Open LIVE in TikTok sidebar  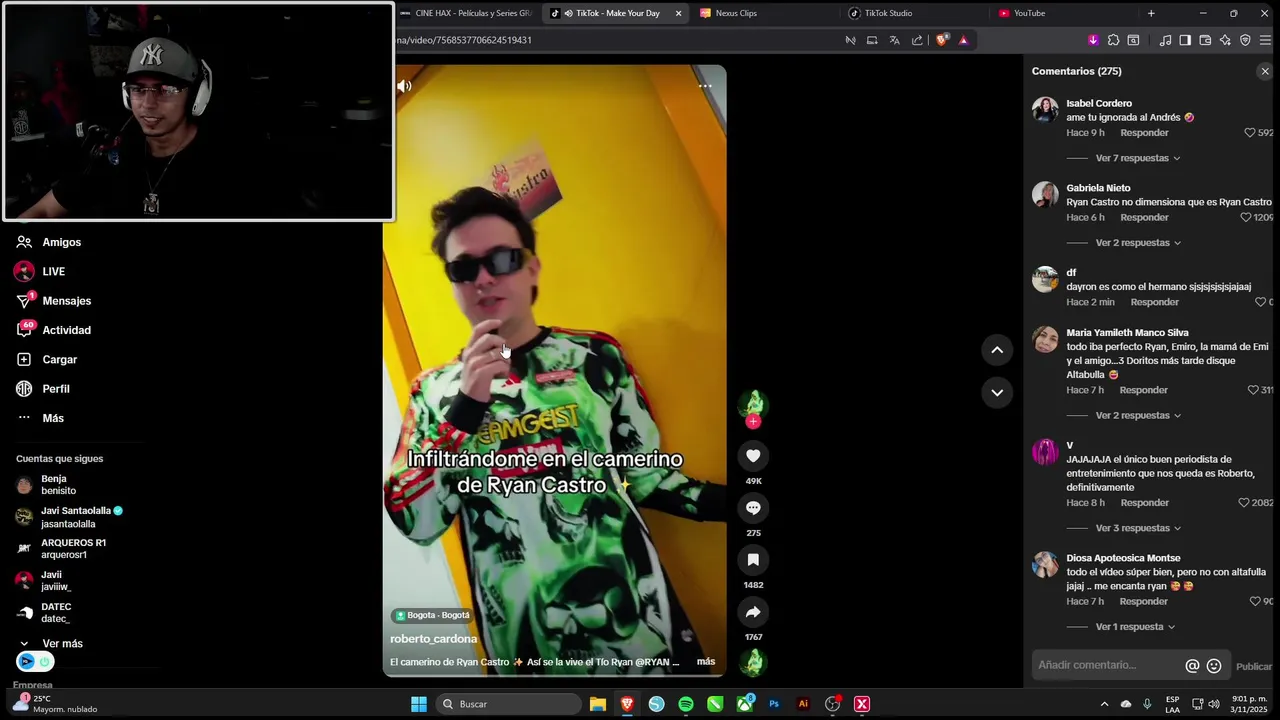[x=54, y=271]
